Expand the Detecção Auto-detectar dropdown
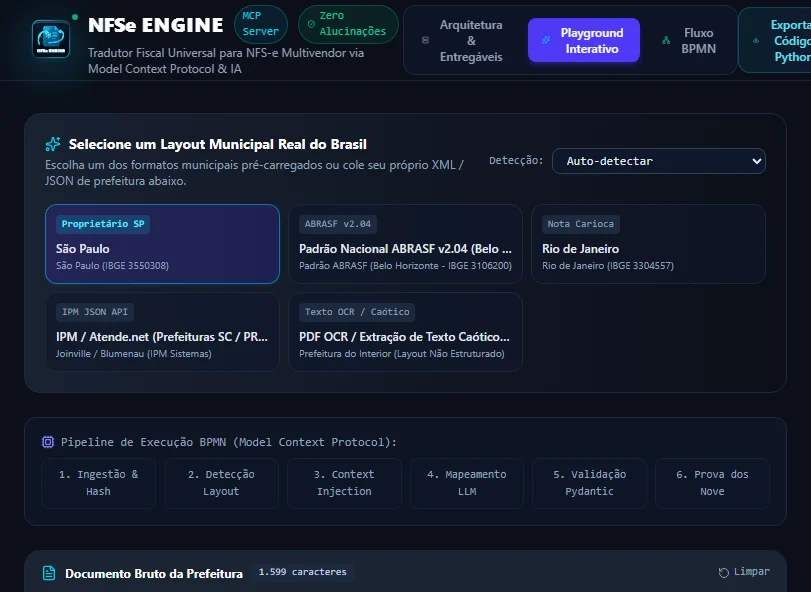This screenshot has height=592, width=811. [x=658, y=161]
